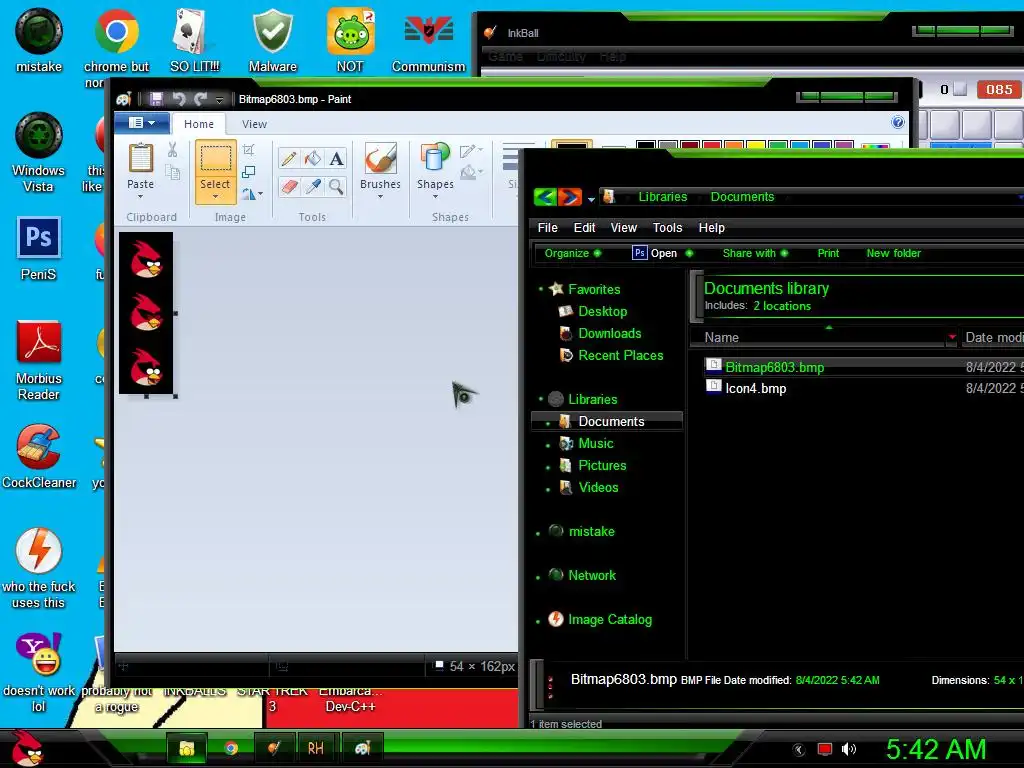Screen dimensions: 1024x768
Task: Activate the rectangular Select tool
Action: 215,158
